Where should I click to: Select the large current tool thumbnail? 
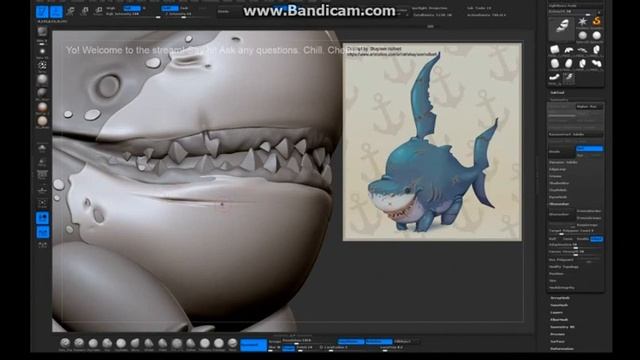[x=561, y=28]
